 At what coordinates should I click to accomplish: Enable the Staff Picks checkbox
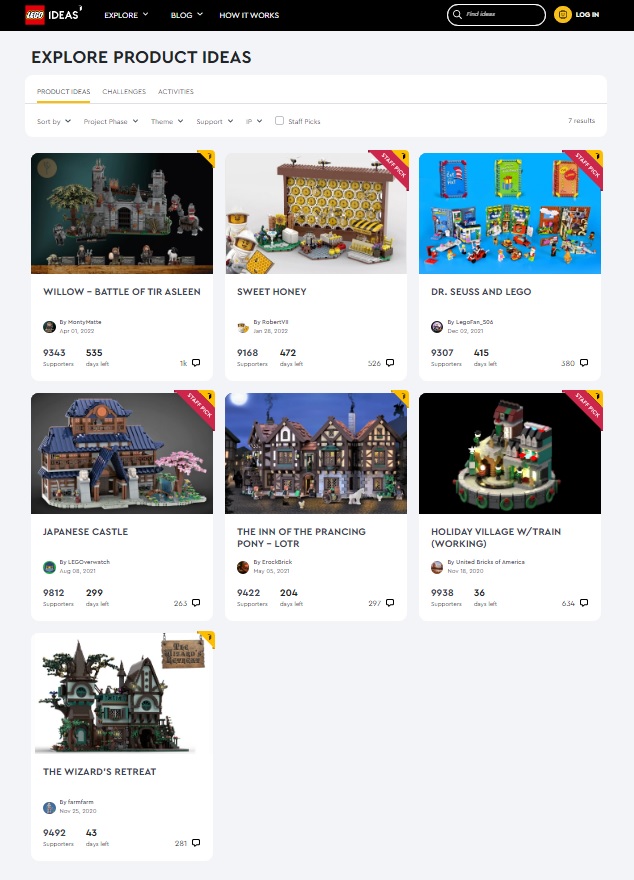(279, 121)
